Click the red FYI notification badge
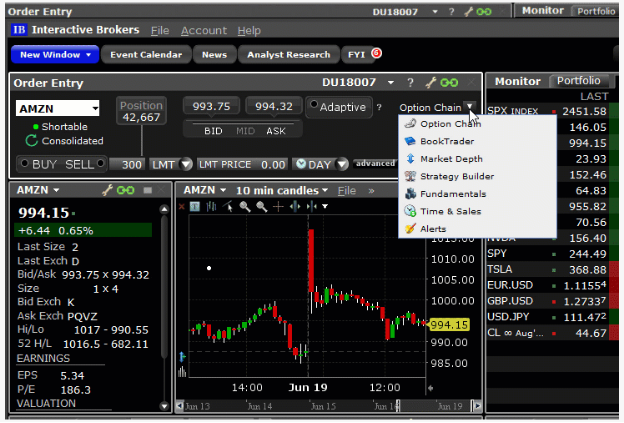This screenshot has width=624, height=423. click(x=376, y=53)
